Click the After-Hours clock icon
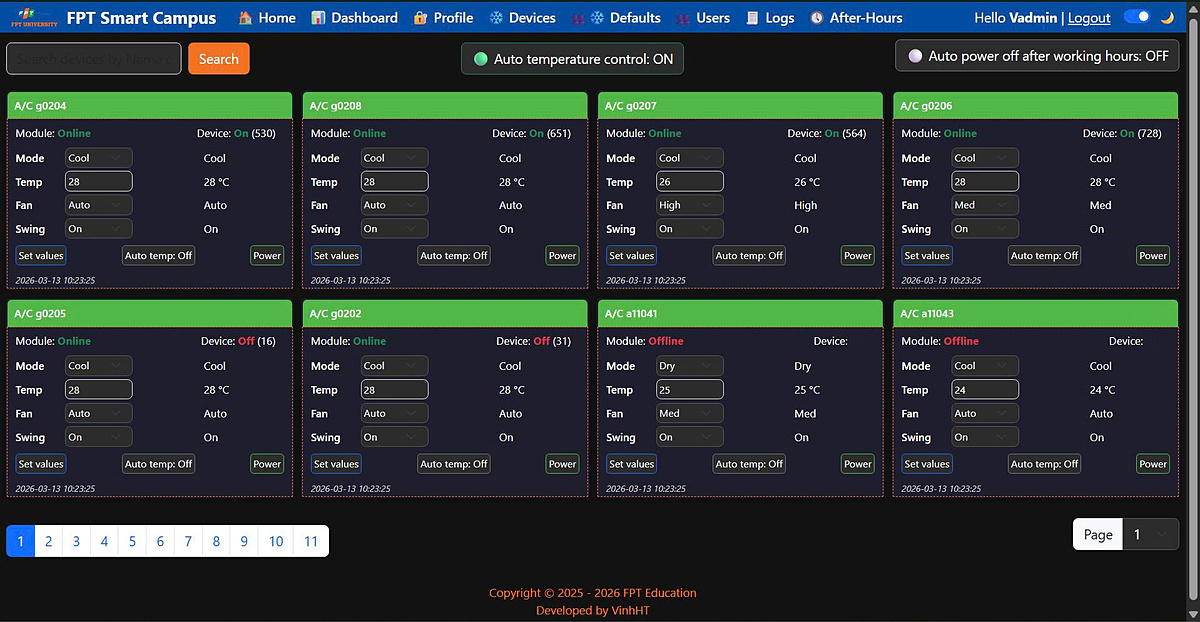1200x622 pixels. [x=817, y=18]
